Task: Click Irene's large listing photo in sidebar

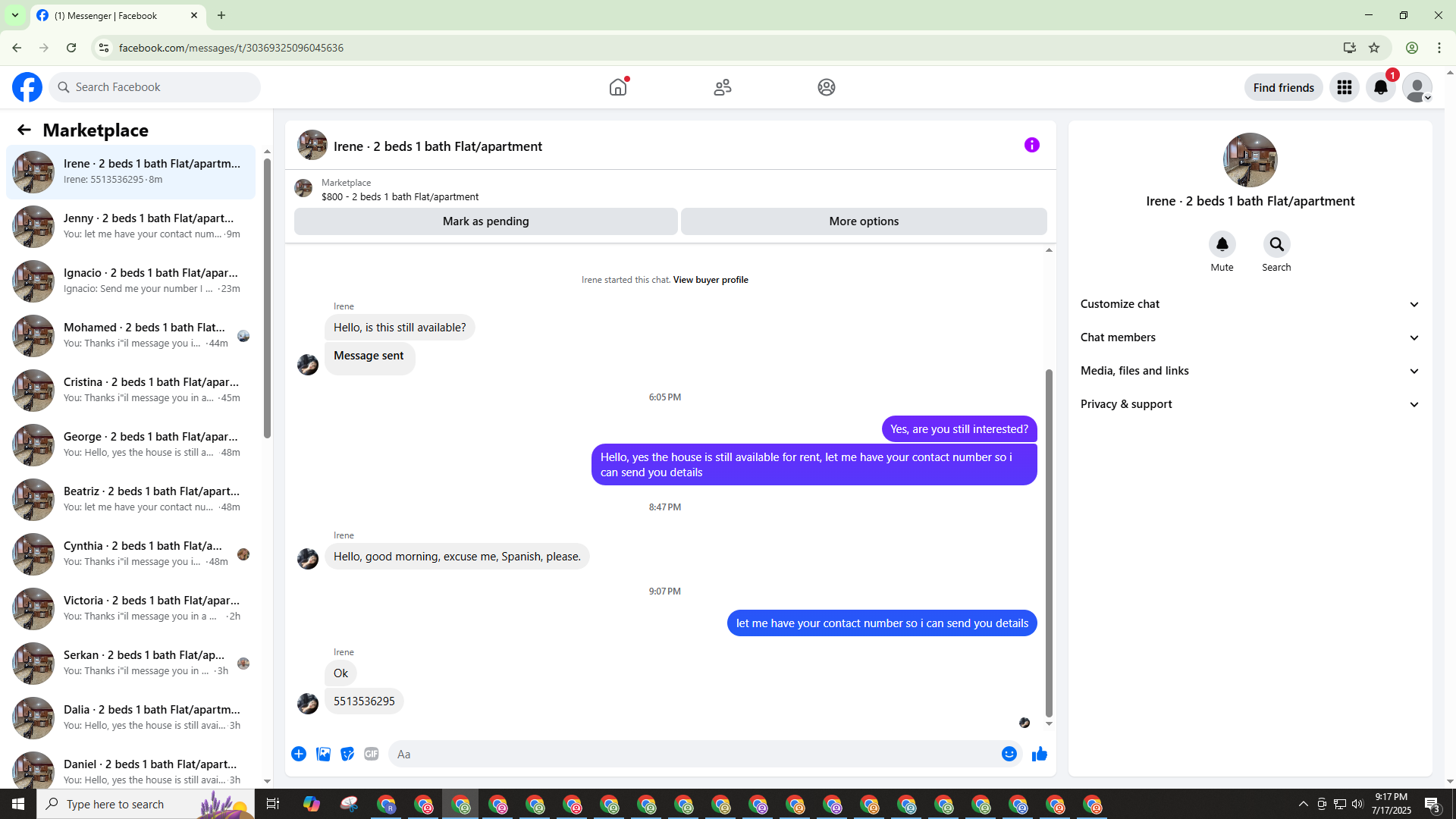Action: (x=1250, y=160)
